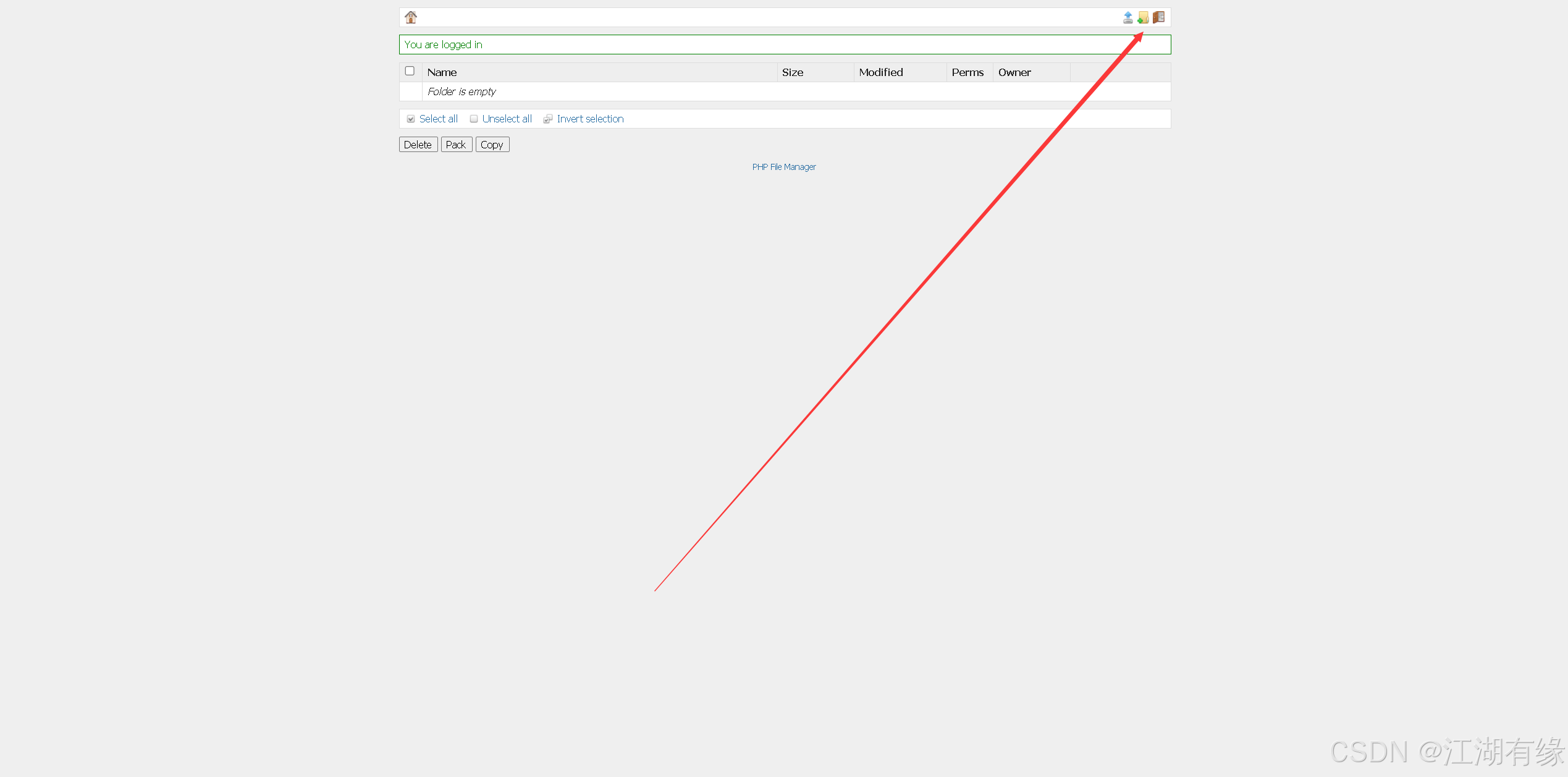Go to the home root folder icon

click(x=411, y=17)
